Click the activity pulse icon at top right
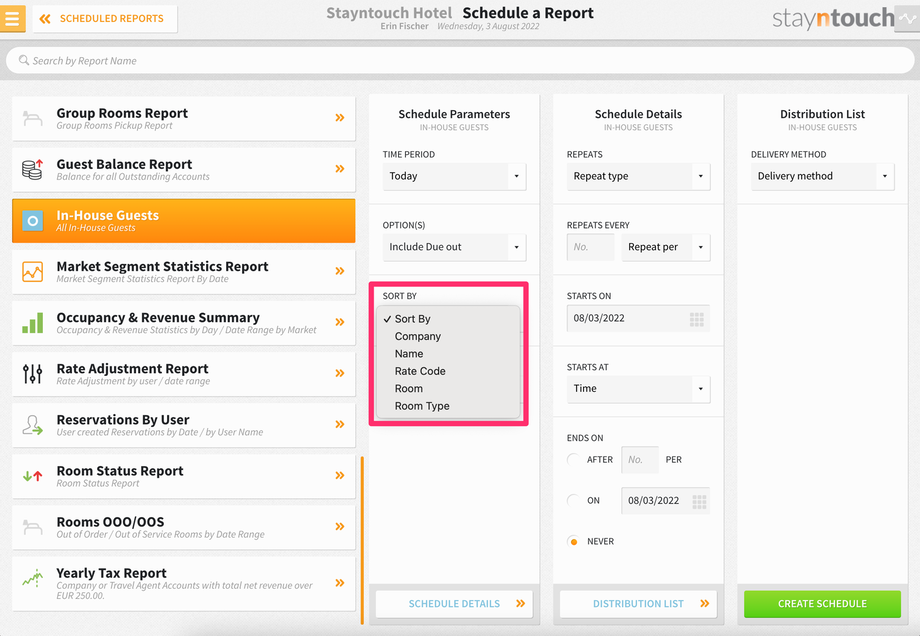 pos(908,19)
